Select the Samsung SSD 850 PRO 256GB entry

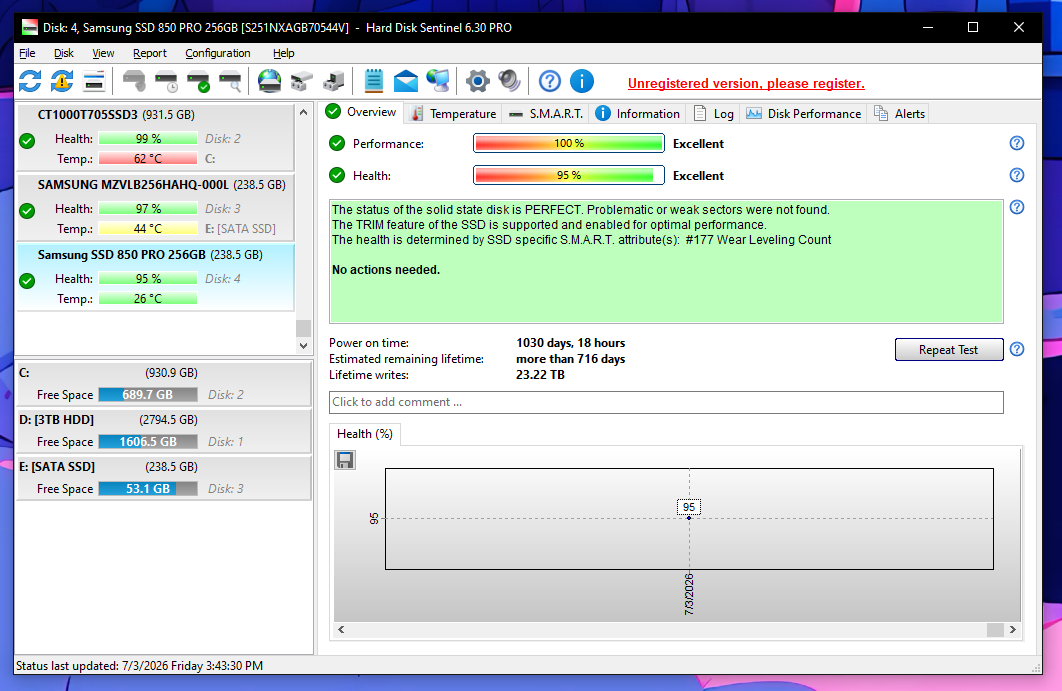[x=155, y=277]
